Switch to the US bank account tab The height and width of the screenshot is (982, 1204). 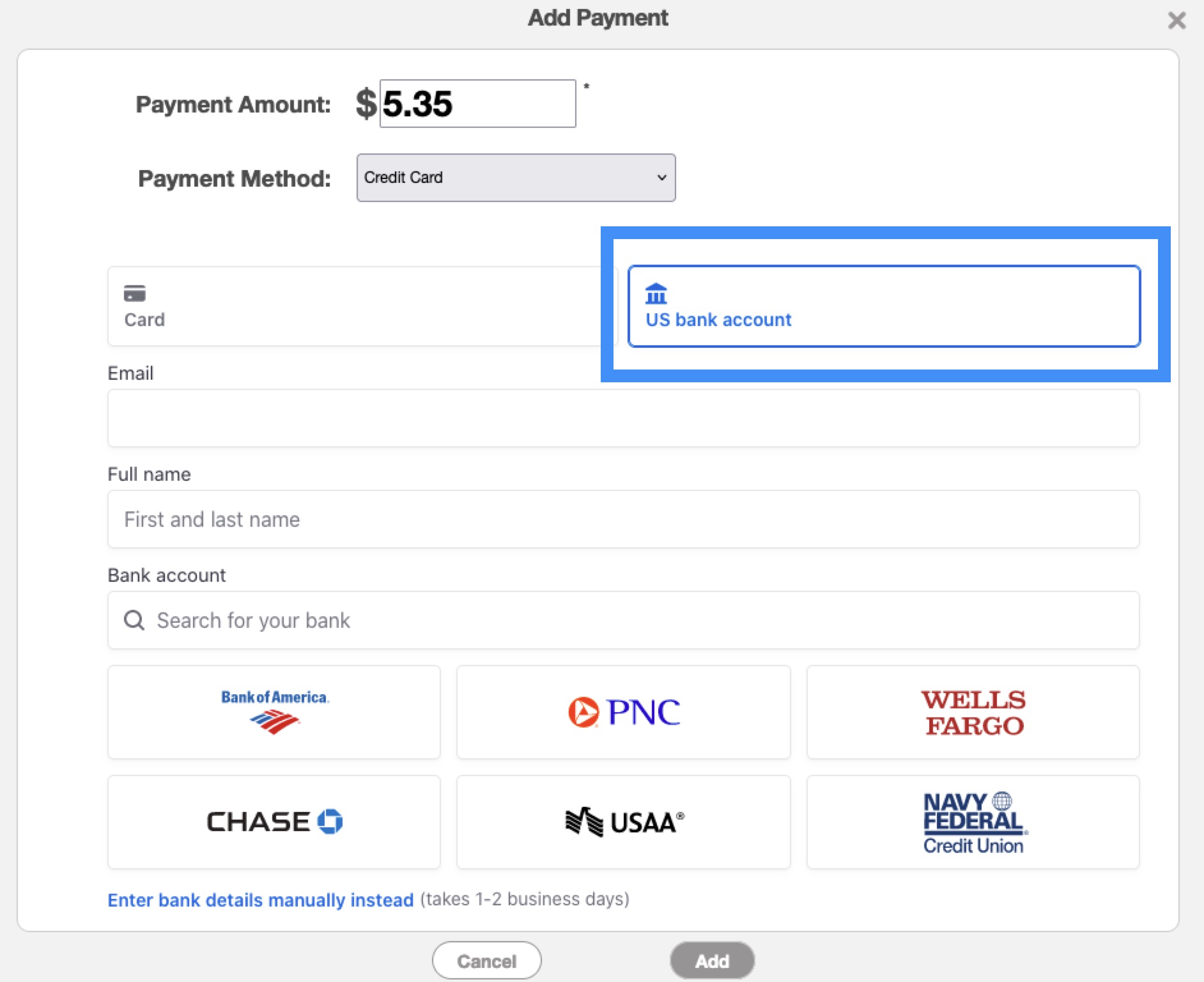883,306
